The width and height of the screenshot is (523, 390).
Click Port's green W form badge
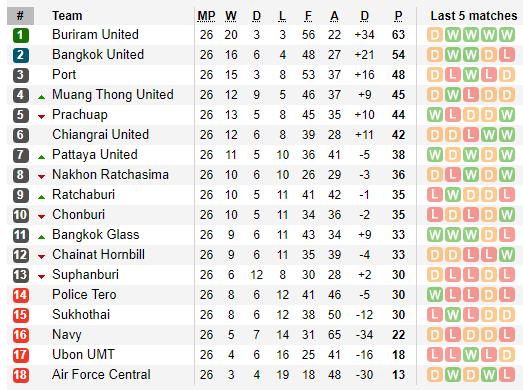click(471, 75)
